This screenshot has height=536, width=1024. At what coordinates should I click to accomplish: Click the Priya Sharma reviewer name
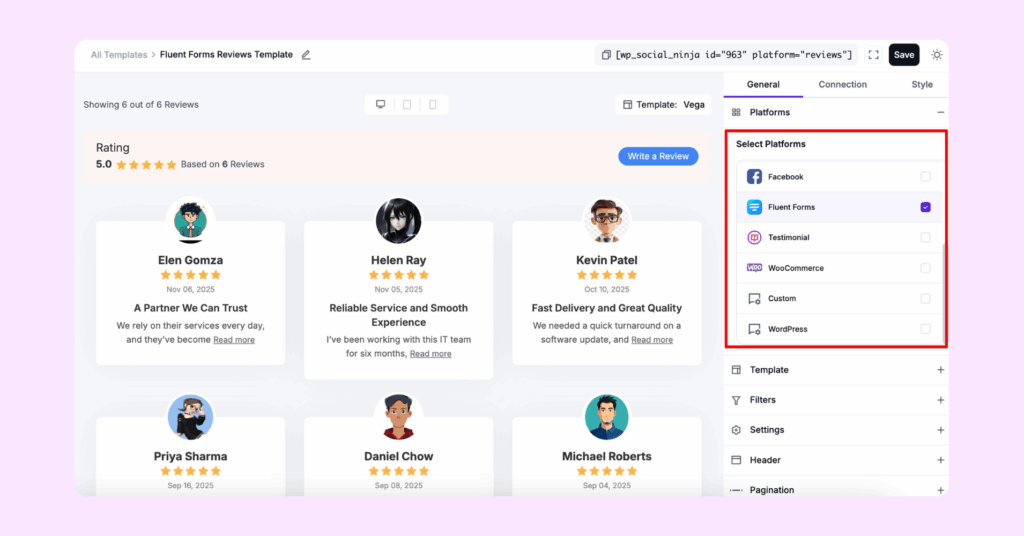pos(191,456)
